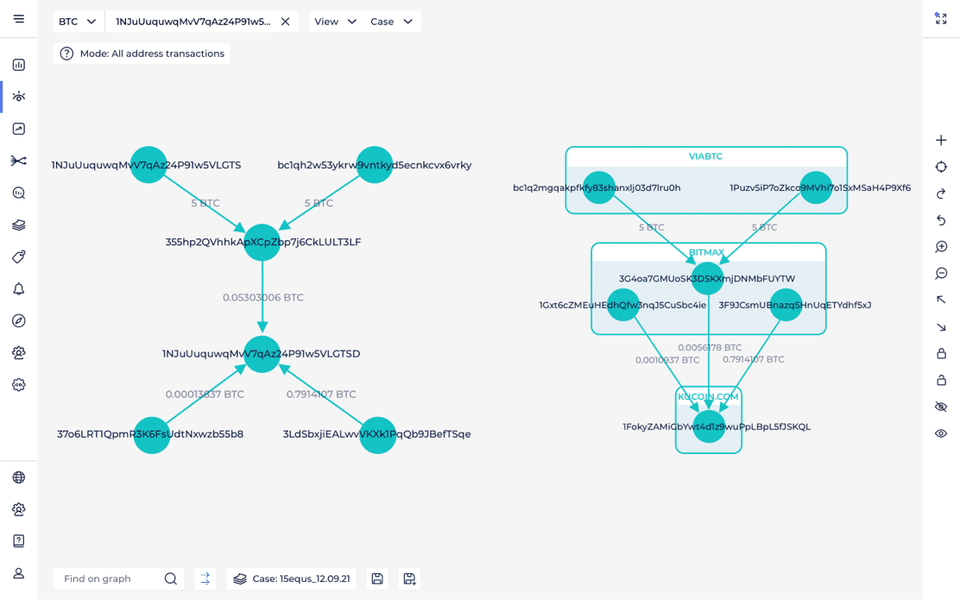
Task: Select the tags icon in the left sidebar
Action: (x=18, y=257)
